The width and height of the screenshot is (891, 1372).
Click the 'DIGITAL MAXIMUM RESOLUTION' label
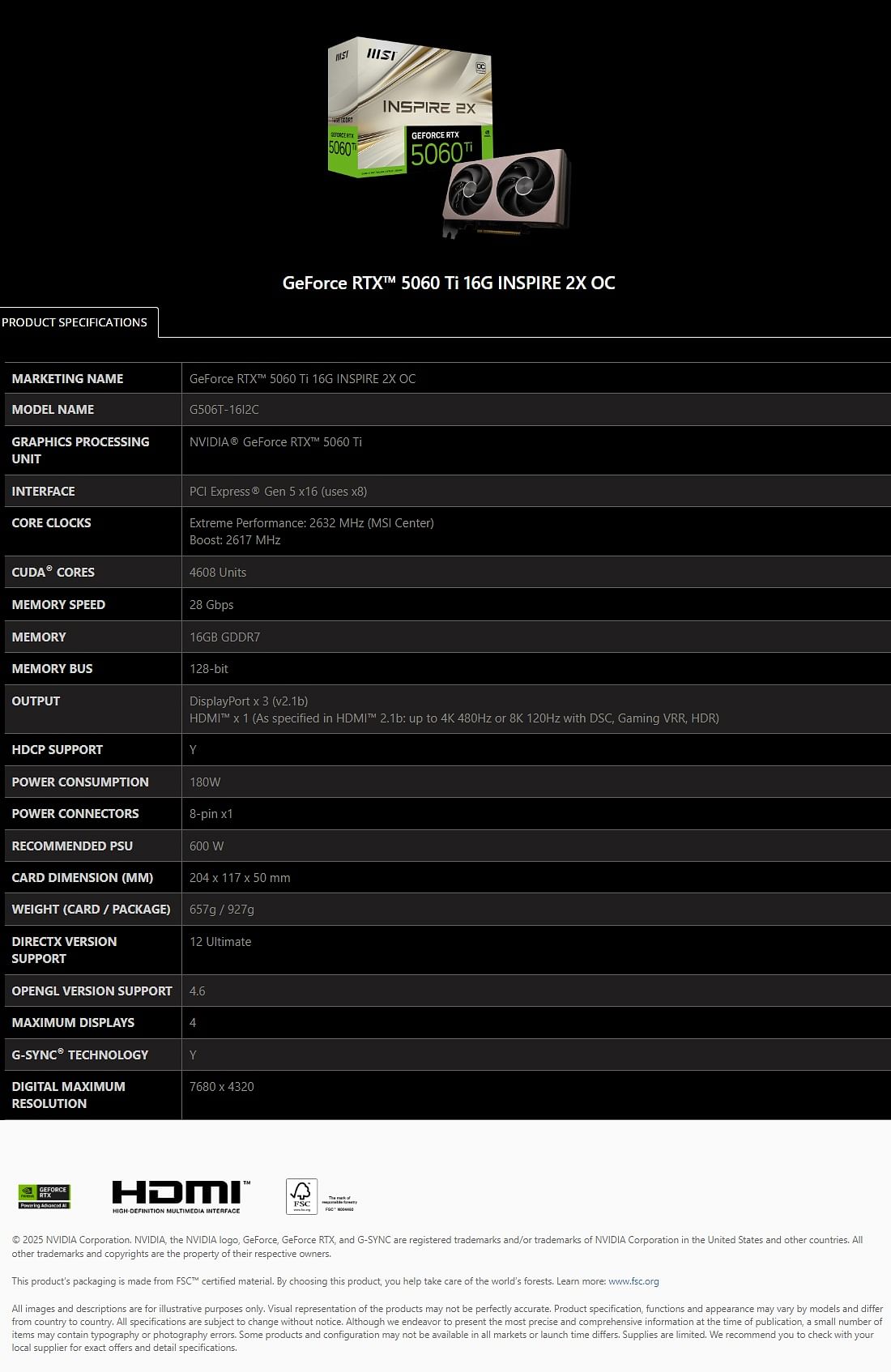click(68, 1095)
